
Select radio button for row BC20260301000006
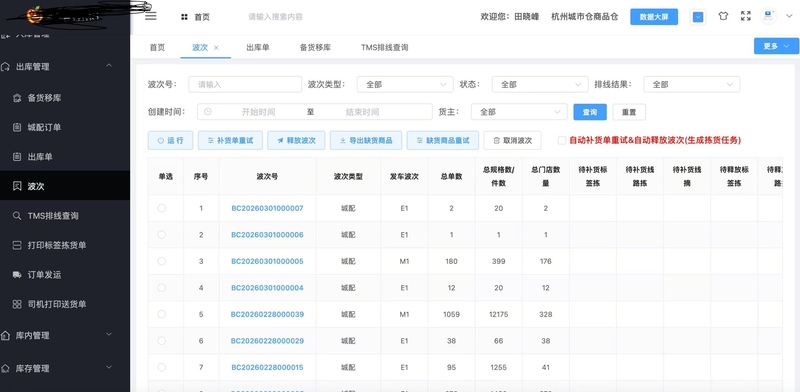[162, 234]
